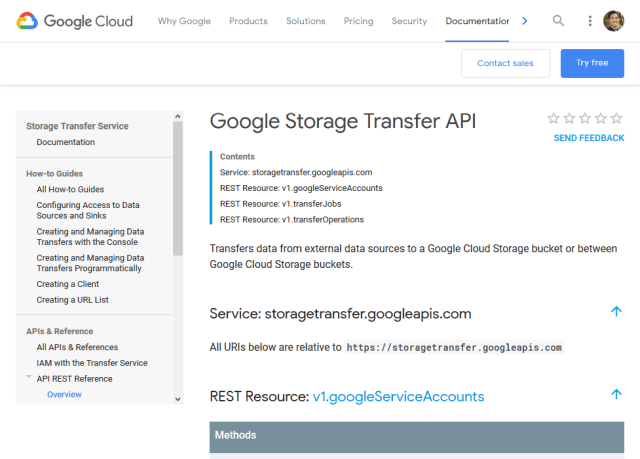Image resolution: width=640 pixels, height=459 pixels.
Task: Open Creating a Client sidebar item
Action: coord(68,284)
